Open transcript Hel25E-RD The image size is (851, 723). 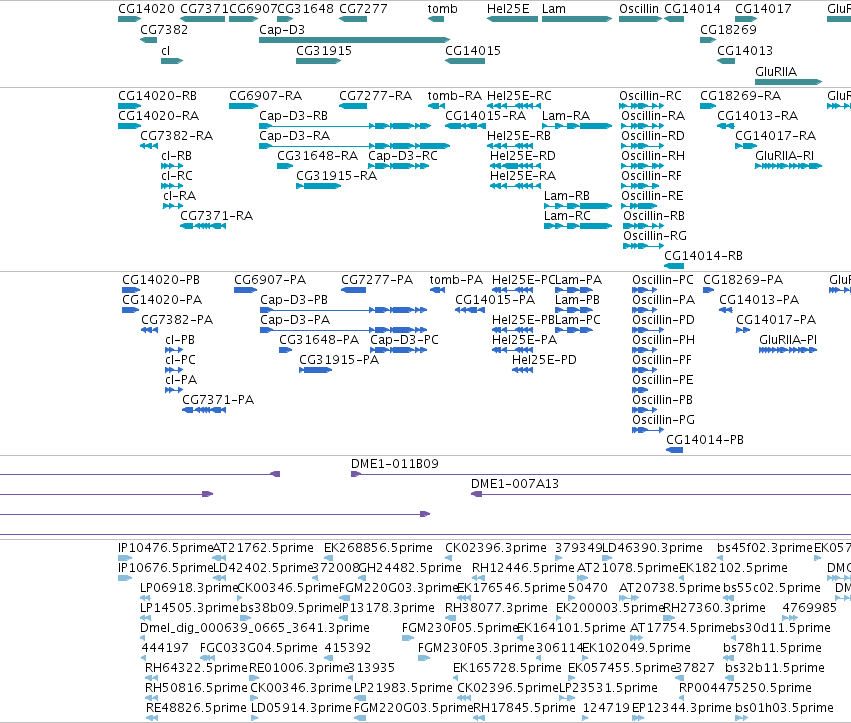515,166
